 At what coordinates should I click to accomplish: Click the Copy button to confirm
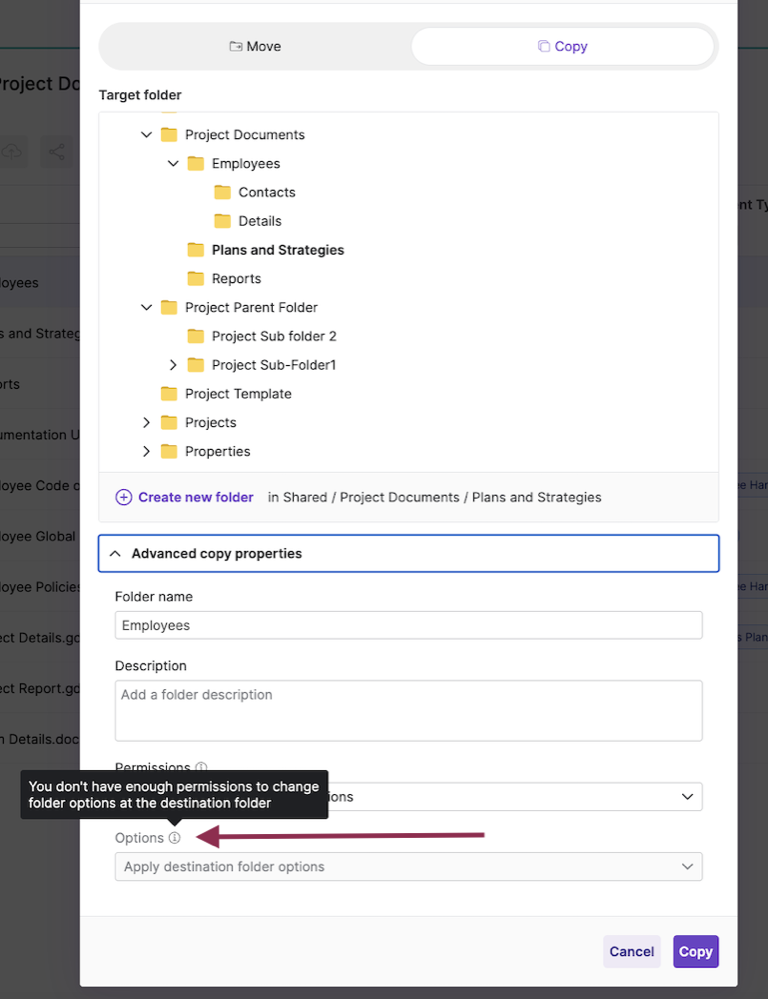pos(695,951)
